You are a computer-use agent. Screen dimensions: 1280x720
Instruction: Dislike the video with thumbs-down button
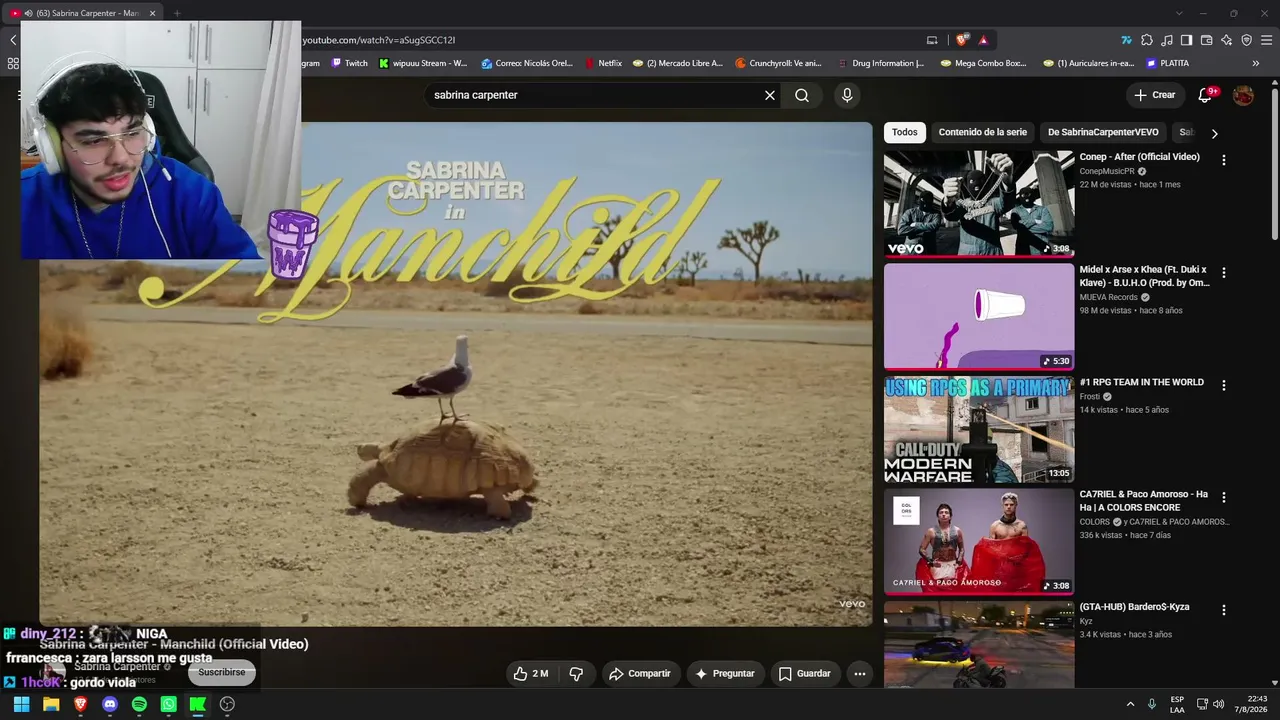coord(576,674)
